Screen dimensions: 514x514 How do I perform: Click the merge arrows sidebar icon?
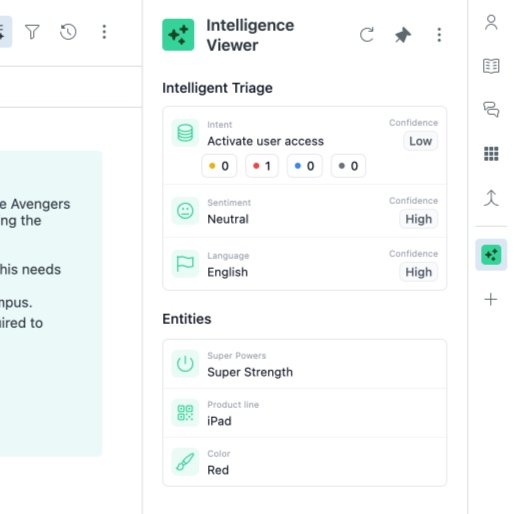pyautogui.click(x=491, y=198)
